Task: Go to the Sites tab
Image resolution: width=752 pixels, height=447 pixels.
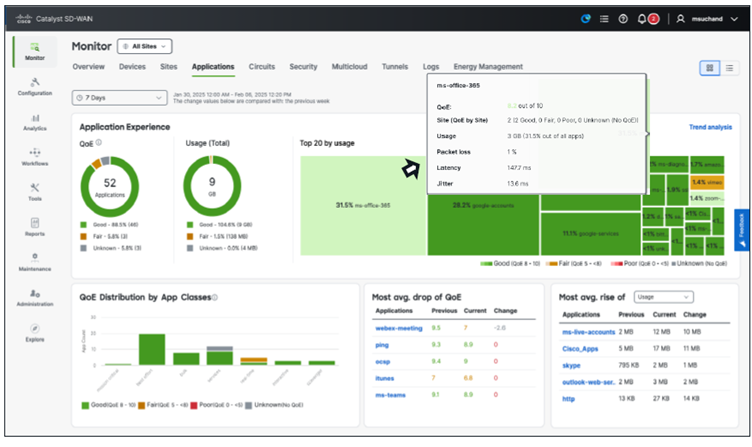Action: (169, 67)
